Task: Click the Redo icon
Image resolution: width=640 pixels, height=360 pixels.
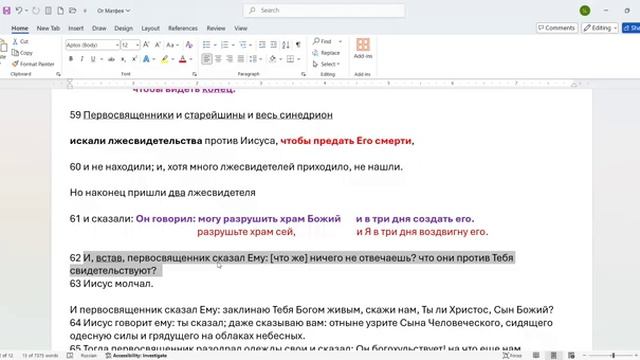Action: 36,11
